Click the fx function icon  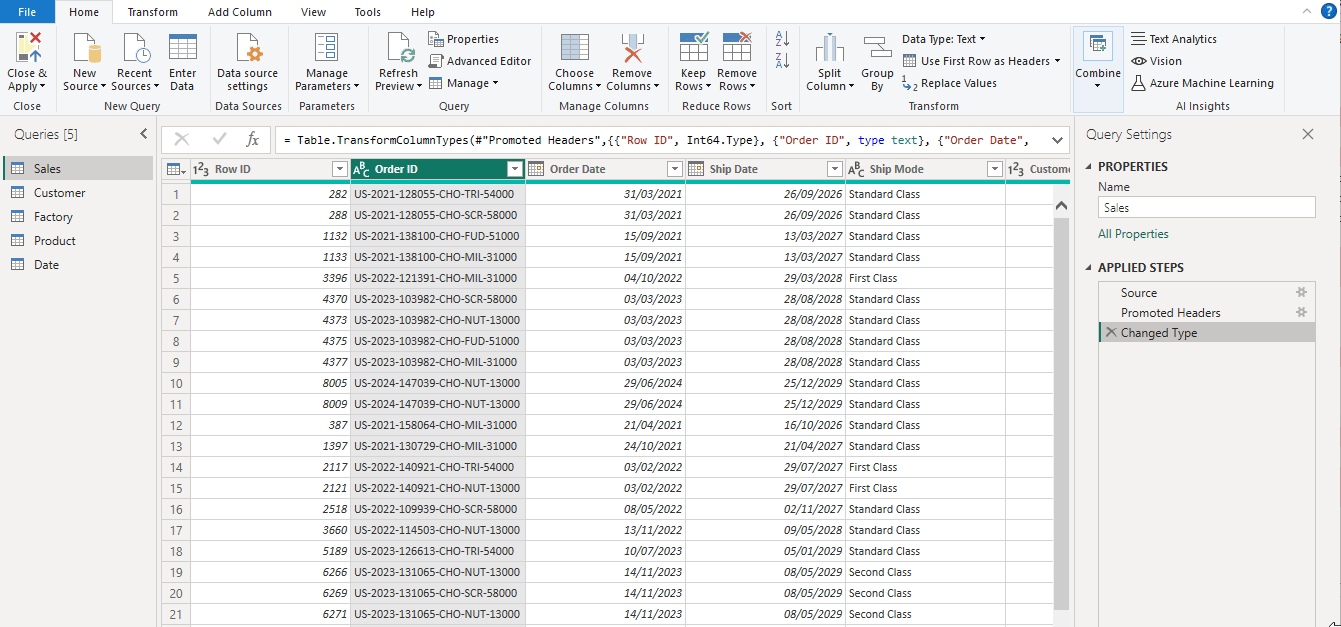253,139
